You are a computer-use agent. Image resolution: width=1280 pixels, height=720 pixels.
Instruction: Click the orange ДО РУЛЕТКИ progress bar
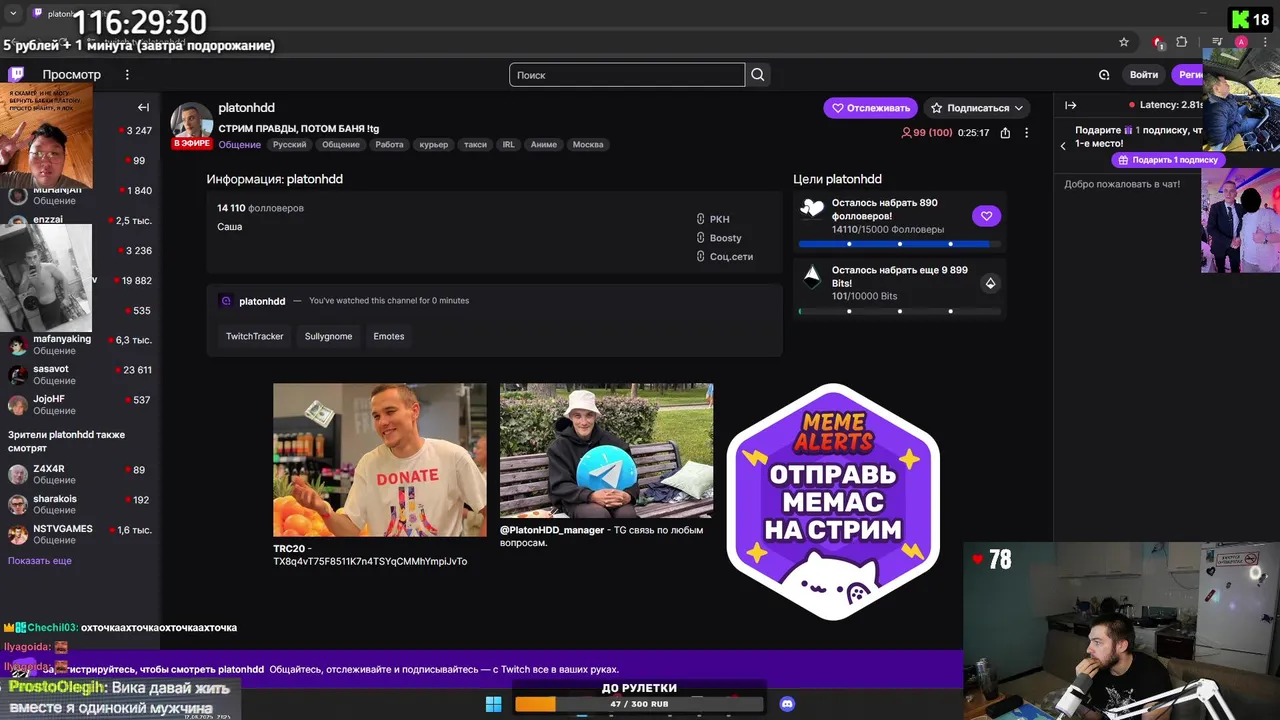[x=639, y=704]
